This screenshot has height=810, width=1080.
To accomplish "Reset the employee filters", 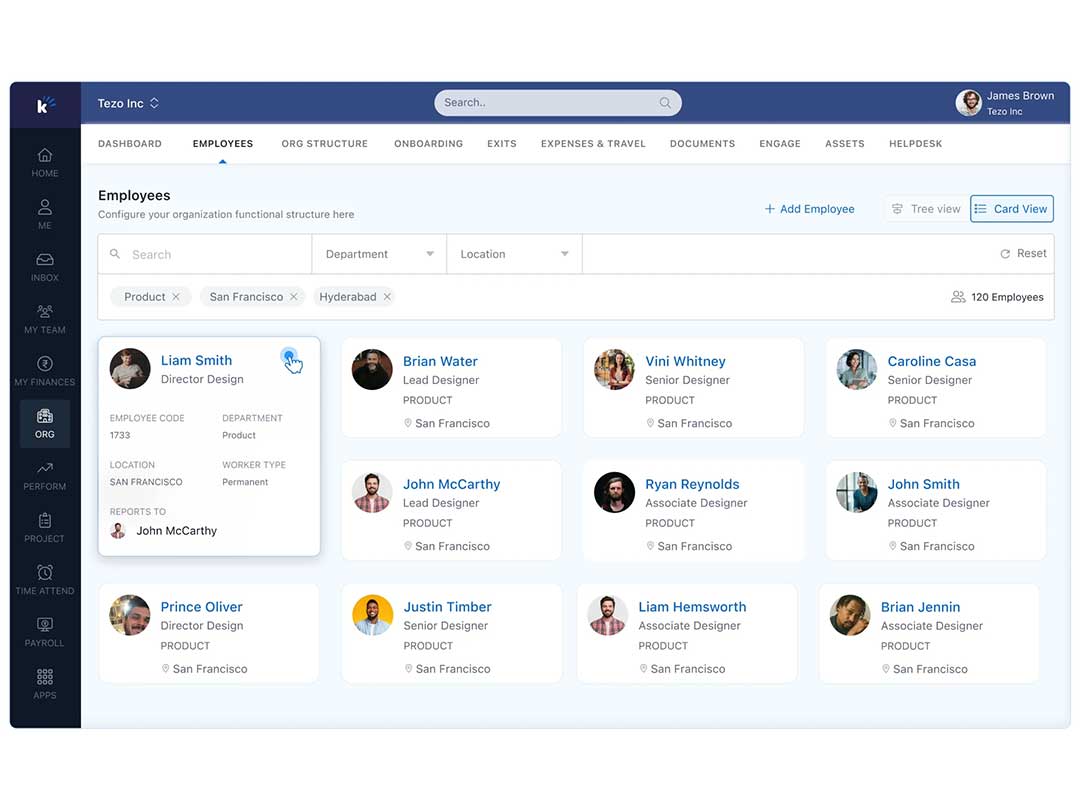I will pyautogui.click(x=1024, y=253).
